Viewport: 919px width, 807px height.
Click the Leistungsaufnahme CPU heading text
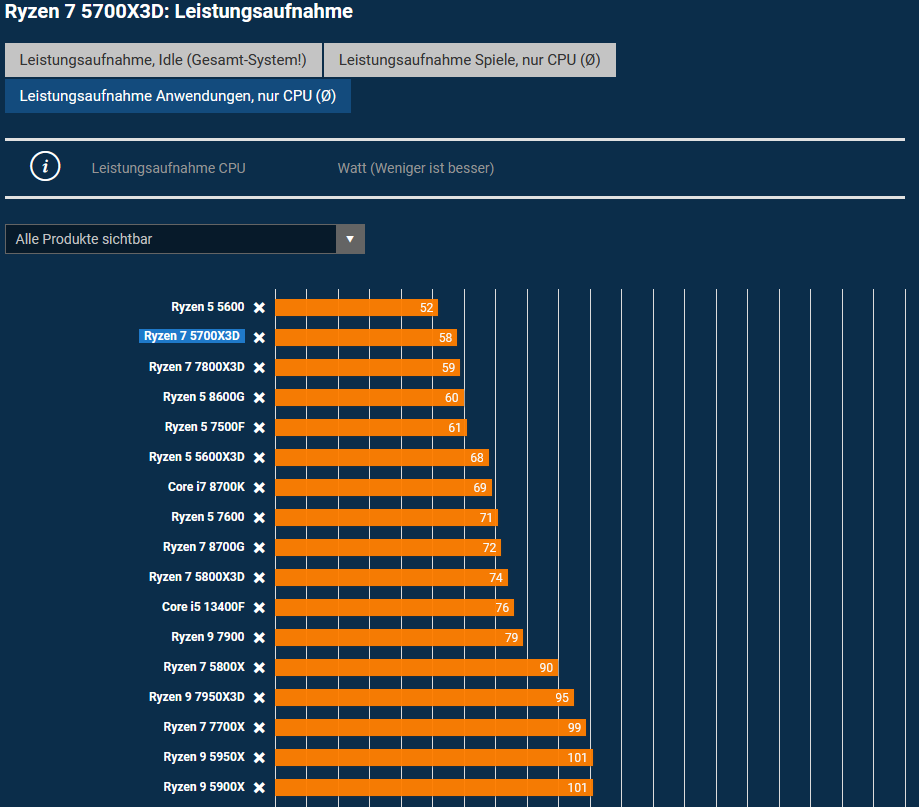click(x=169, y=168)
